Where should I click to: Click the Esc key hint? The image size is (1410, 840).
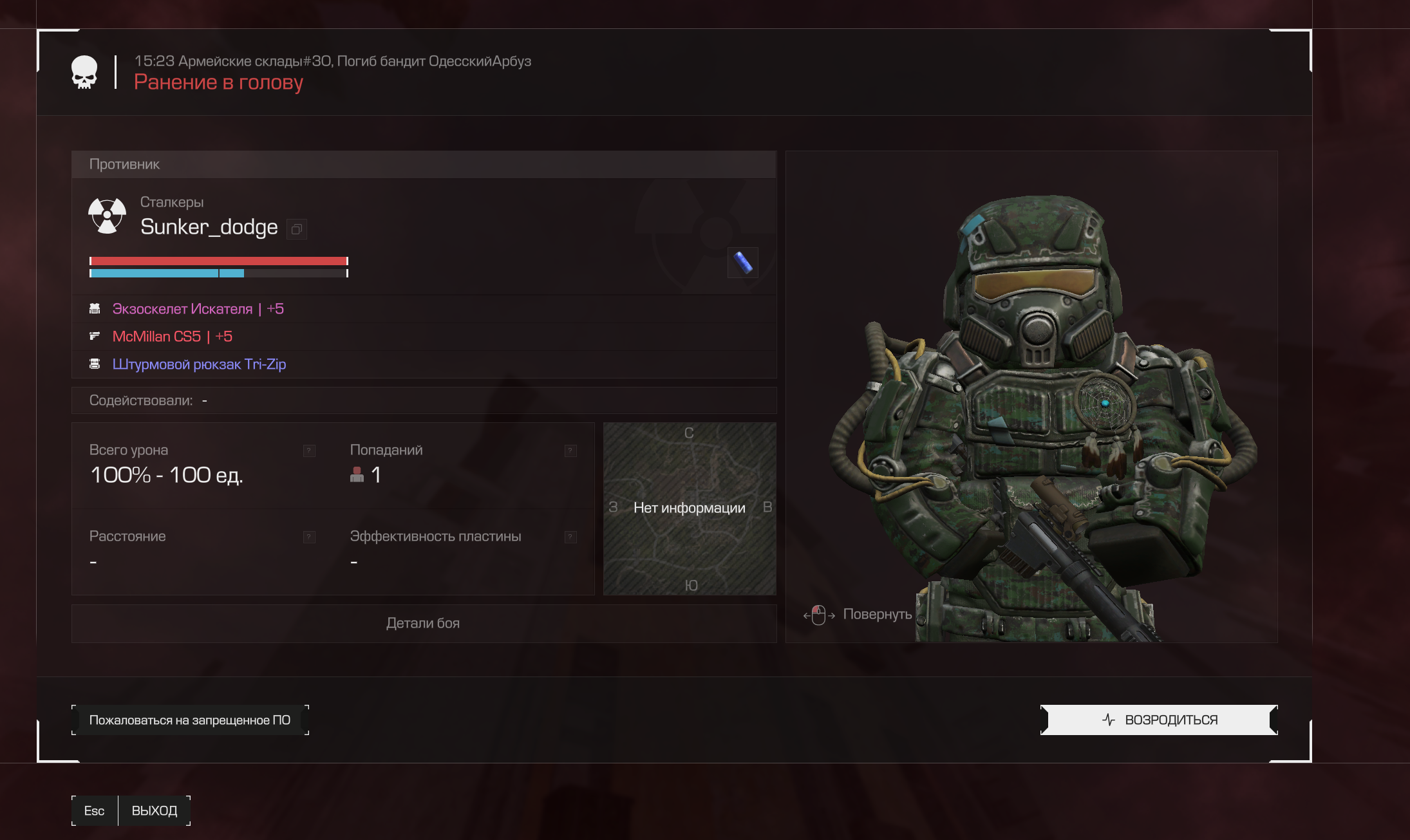[94, 811]
